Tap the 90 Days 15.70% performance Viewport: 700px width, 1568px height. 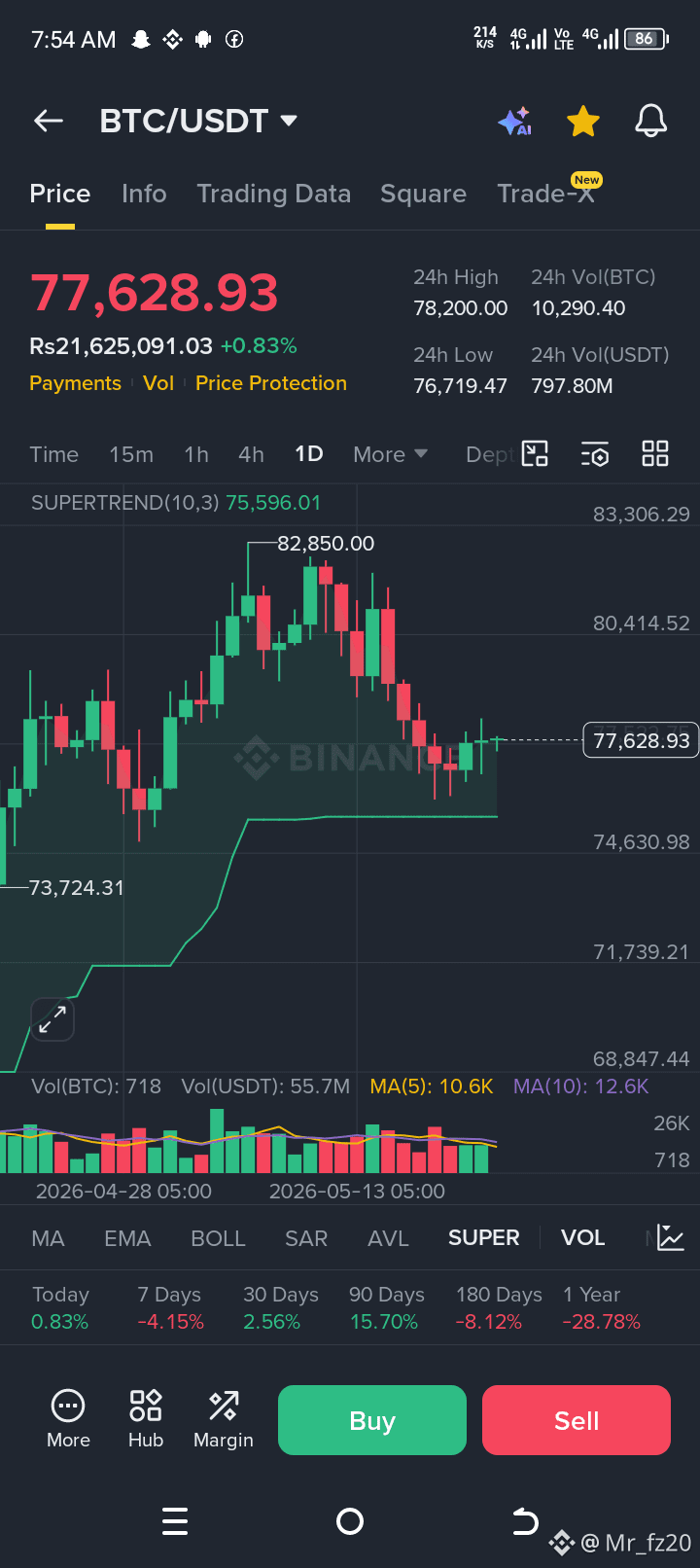[x=387, y=1308]
